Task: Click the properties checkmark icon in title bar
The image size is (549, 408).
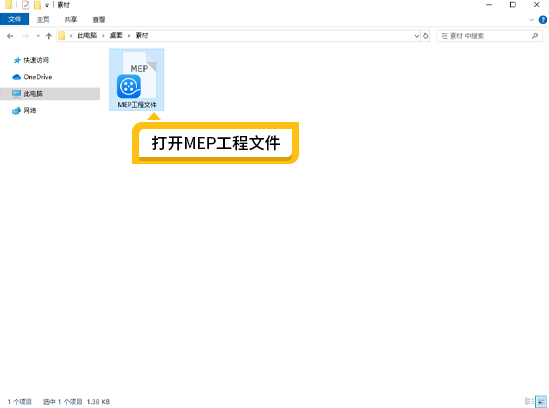Action: pos(26,5)
